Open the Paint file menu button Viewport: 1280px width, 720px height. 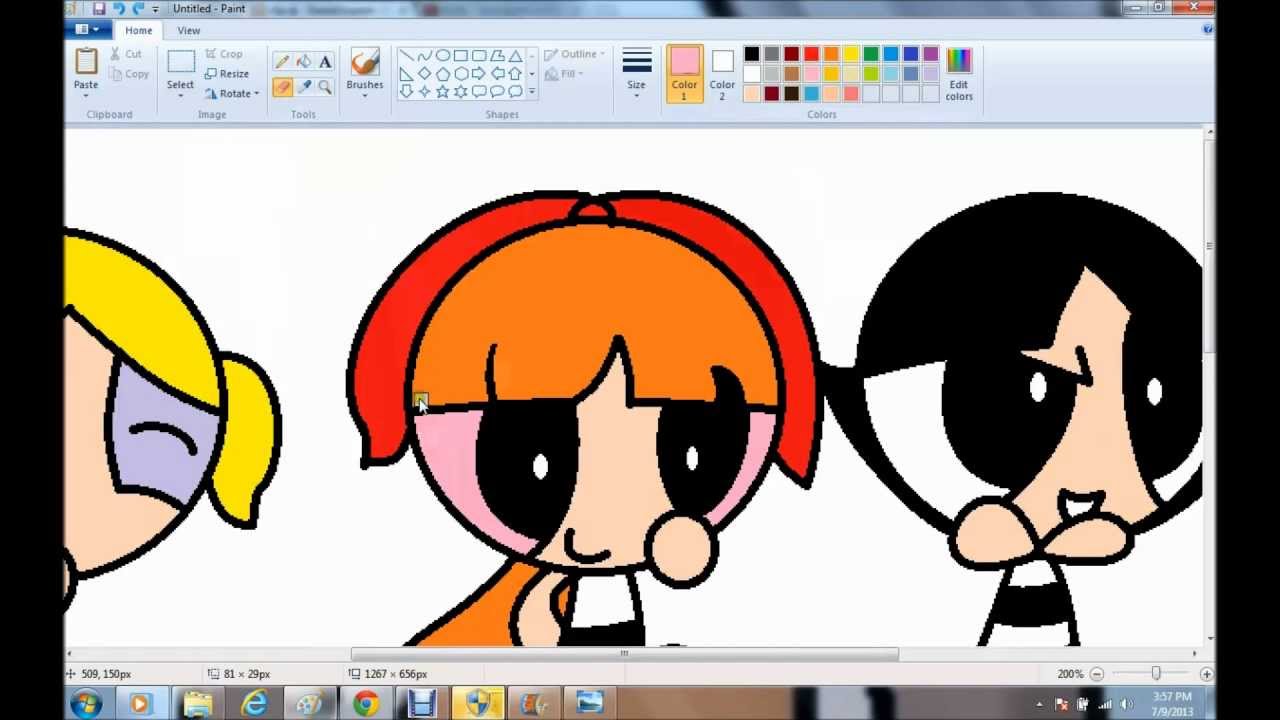click(x=87, y=30)
